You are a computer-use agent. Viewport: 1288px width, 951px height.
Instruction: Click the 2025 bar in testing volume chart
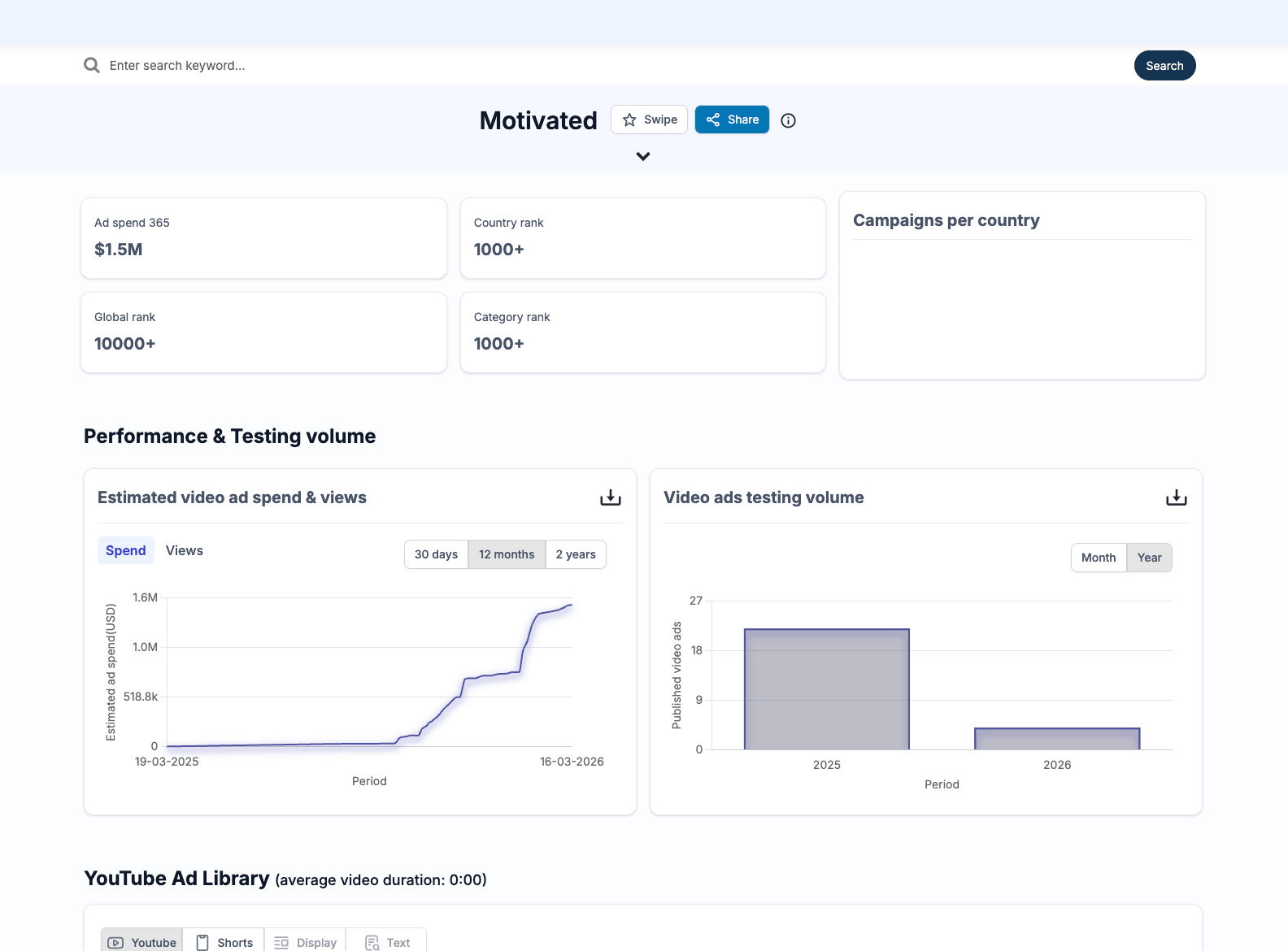826,689
